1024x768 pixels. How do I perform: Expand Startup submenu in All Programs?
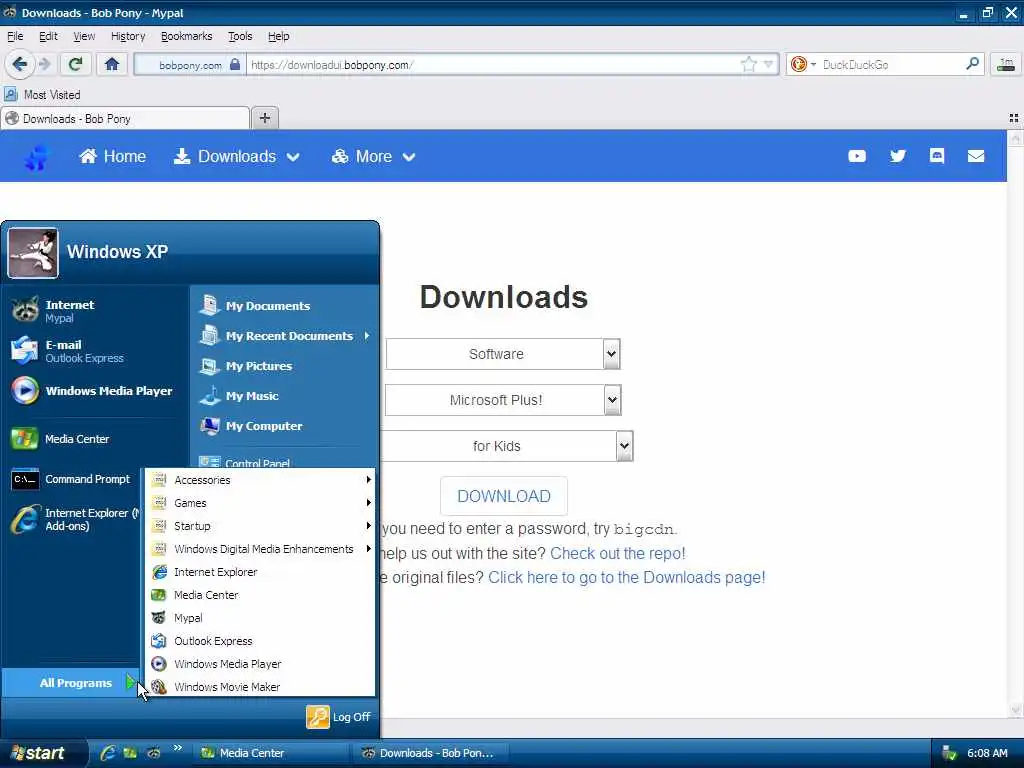click(261, 526)
